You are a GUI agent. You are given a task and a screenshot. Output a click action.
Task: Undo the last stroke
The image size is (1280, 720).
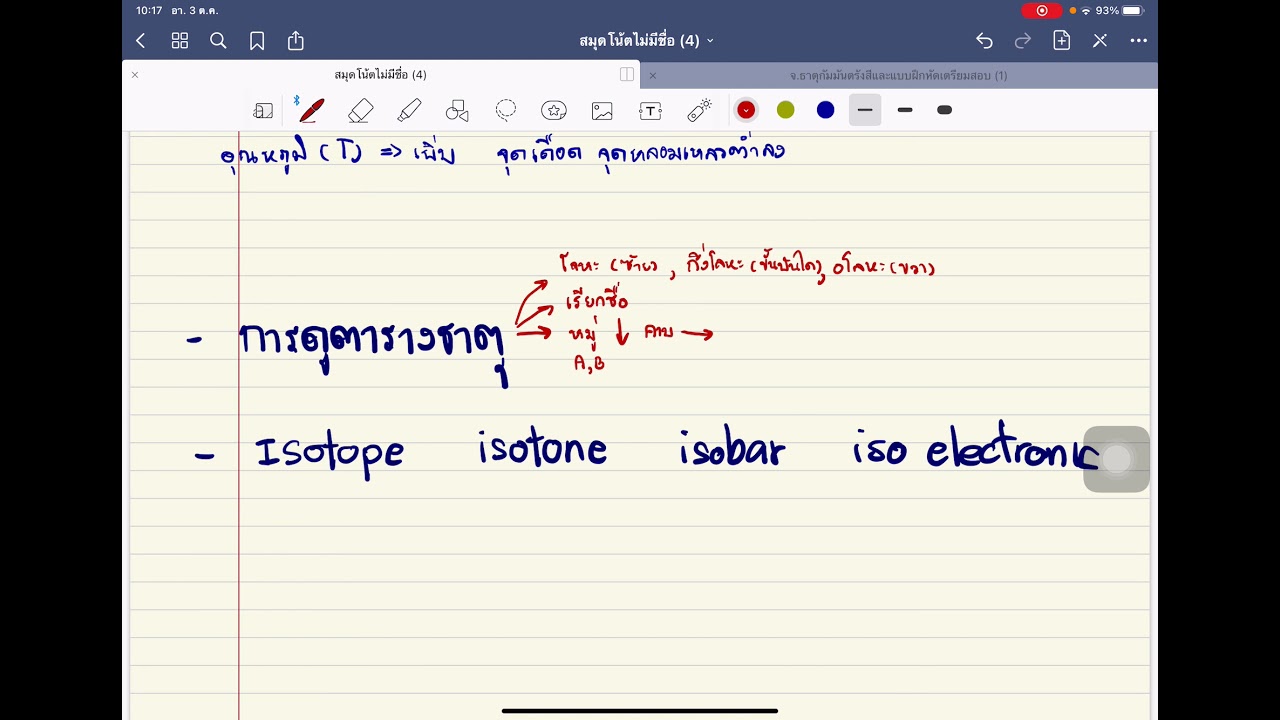[985, 41]
